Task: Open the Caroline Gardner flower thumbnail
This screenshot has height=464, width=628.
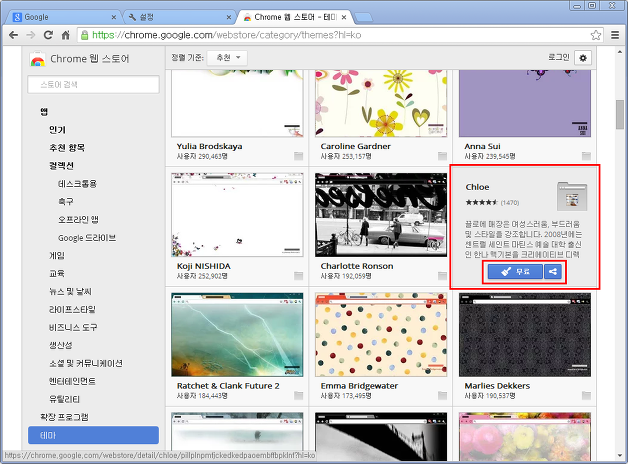Action: click(381, 103)
